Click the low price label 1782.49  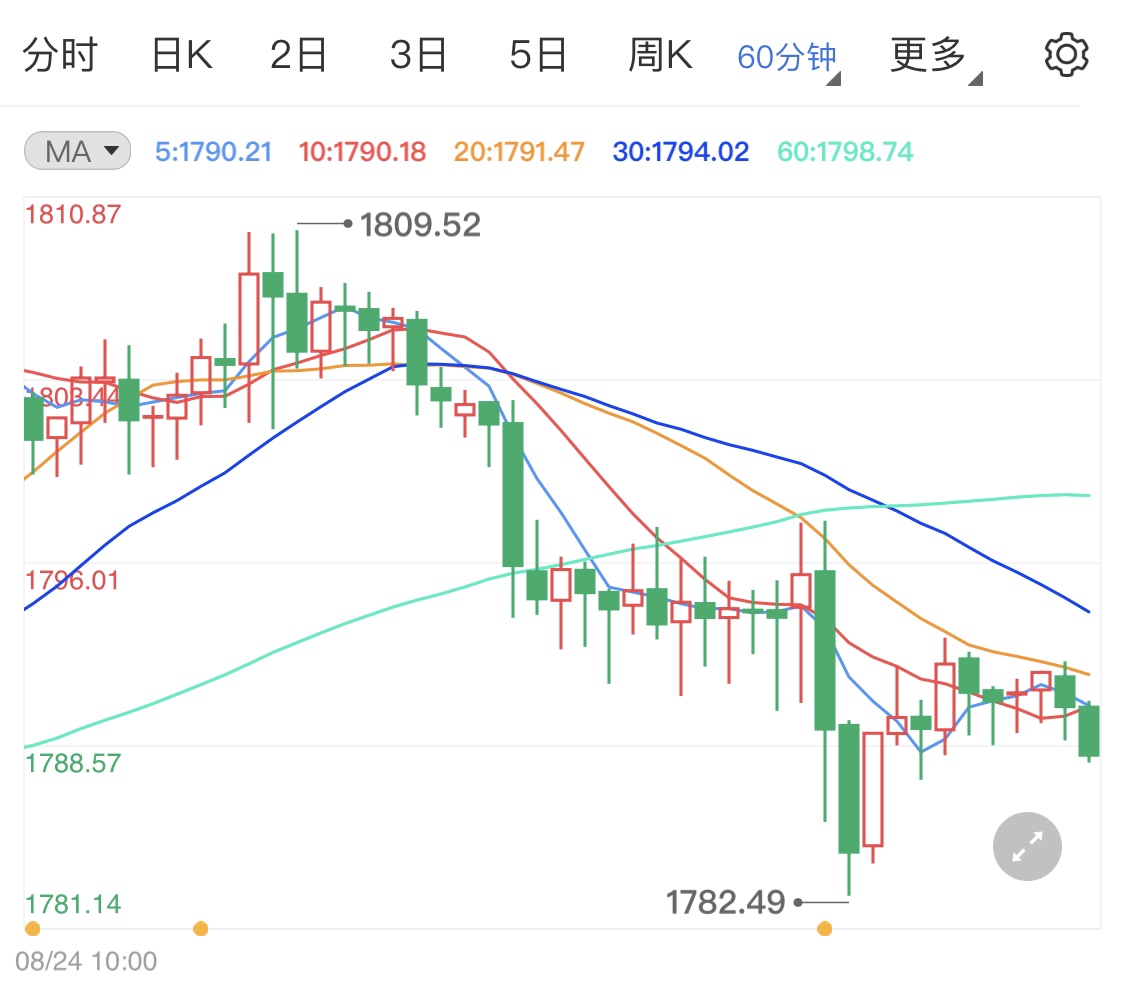tap(725, 902)
